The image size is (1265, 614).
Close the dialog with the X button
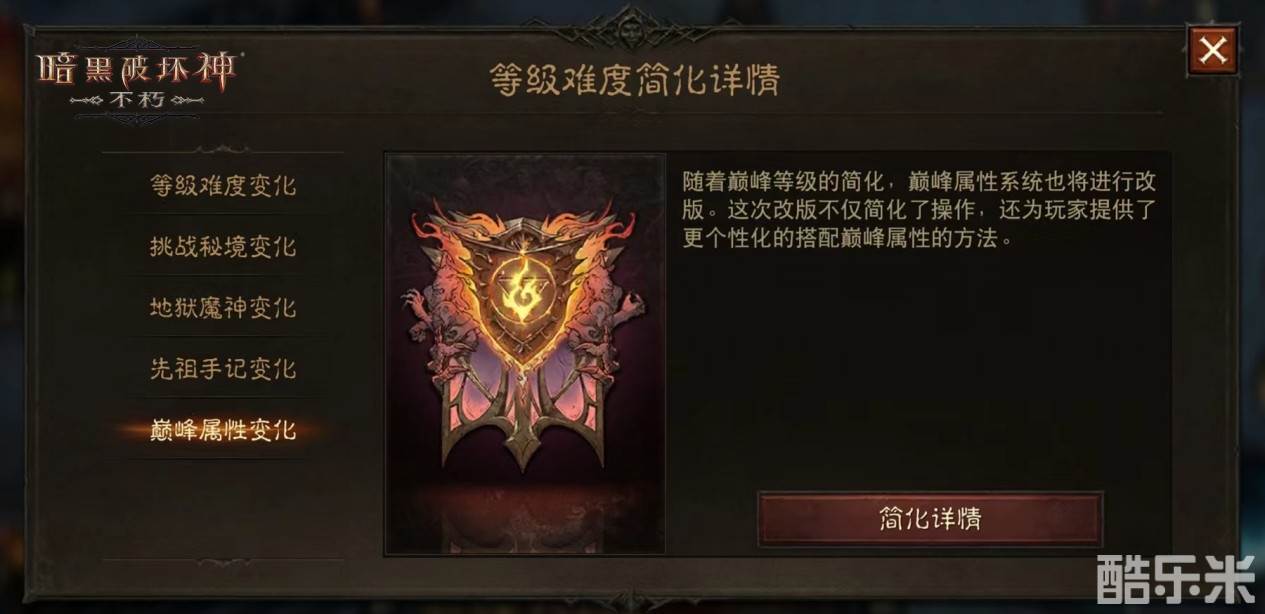click(1213, 50)
